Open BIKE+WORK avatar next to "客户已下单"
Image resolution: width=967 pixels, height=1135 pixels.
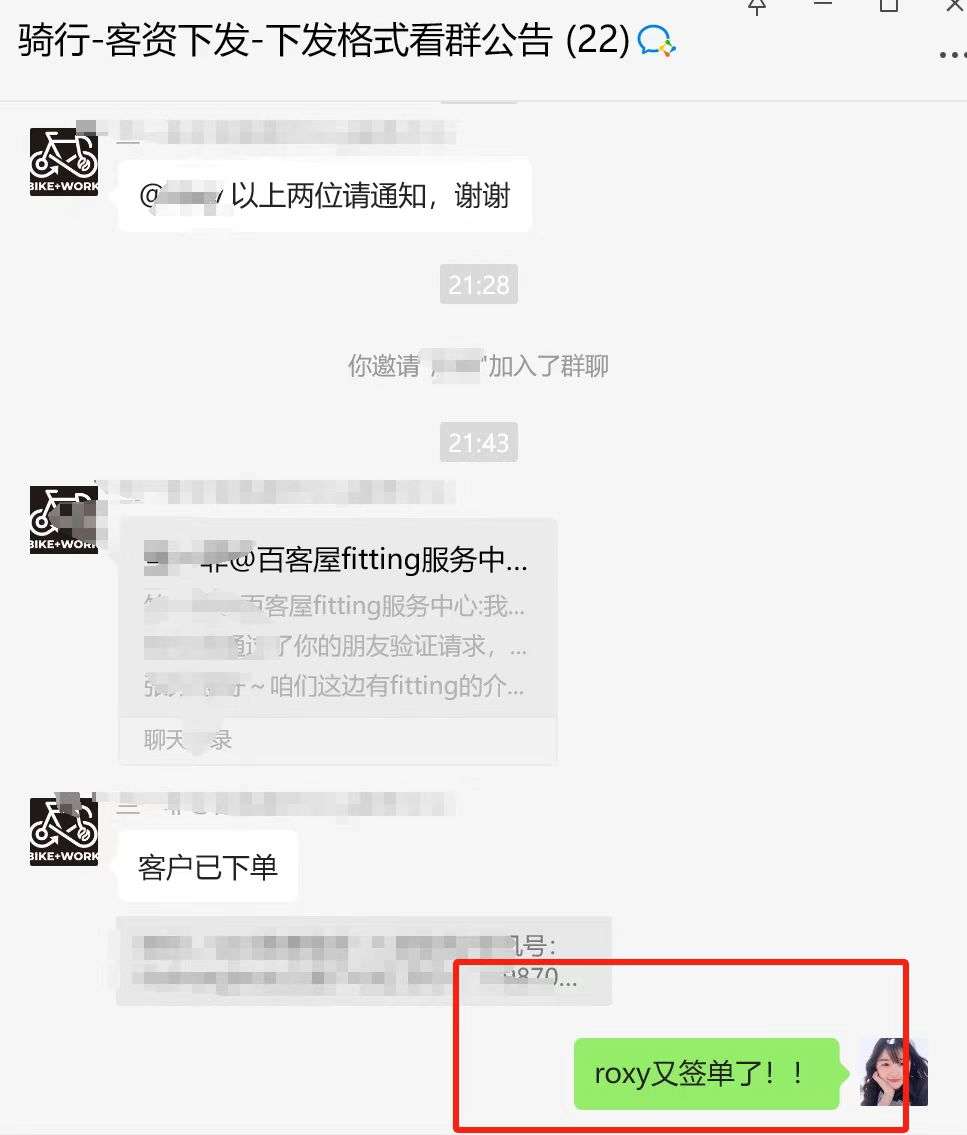point(64,832)
